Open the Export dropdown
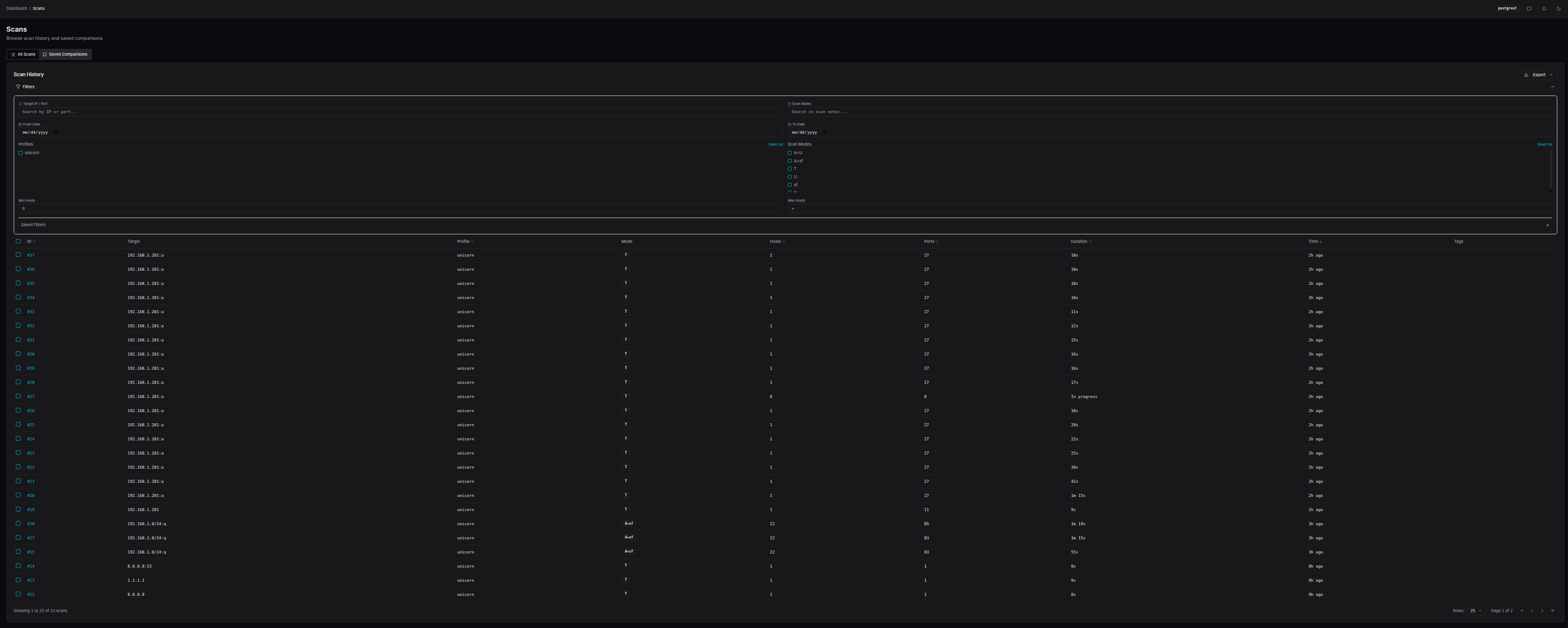 1538,75
